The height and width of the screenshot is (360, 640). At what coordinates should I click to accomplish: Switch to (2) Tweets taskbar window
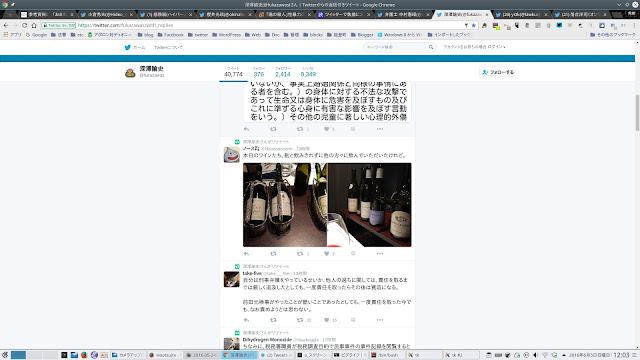[x=277, y=355]
